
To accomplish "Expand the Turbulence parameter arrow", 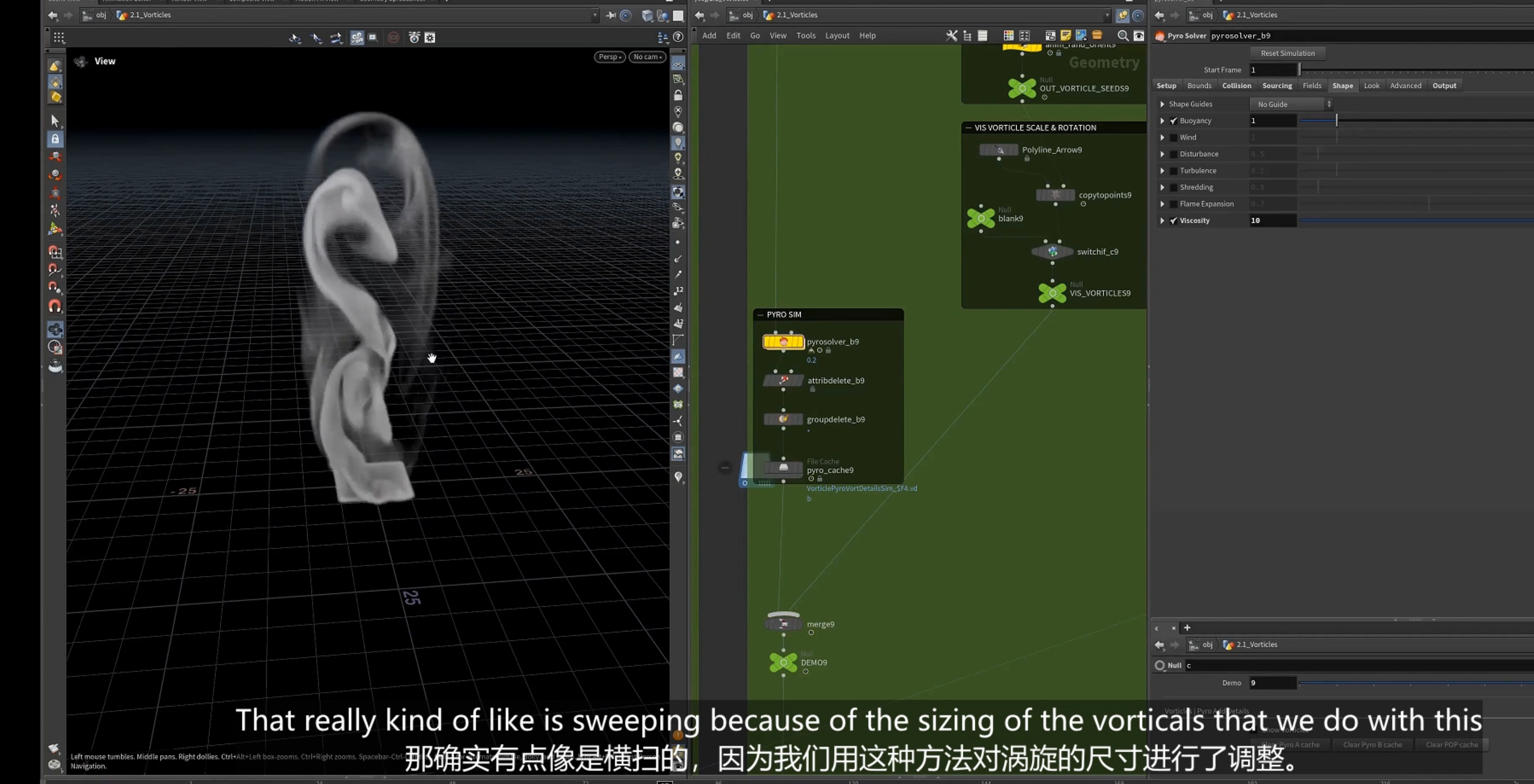I will pos(1162,171).
